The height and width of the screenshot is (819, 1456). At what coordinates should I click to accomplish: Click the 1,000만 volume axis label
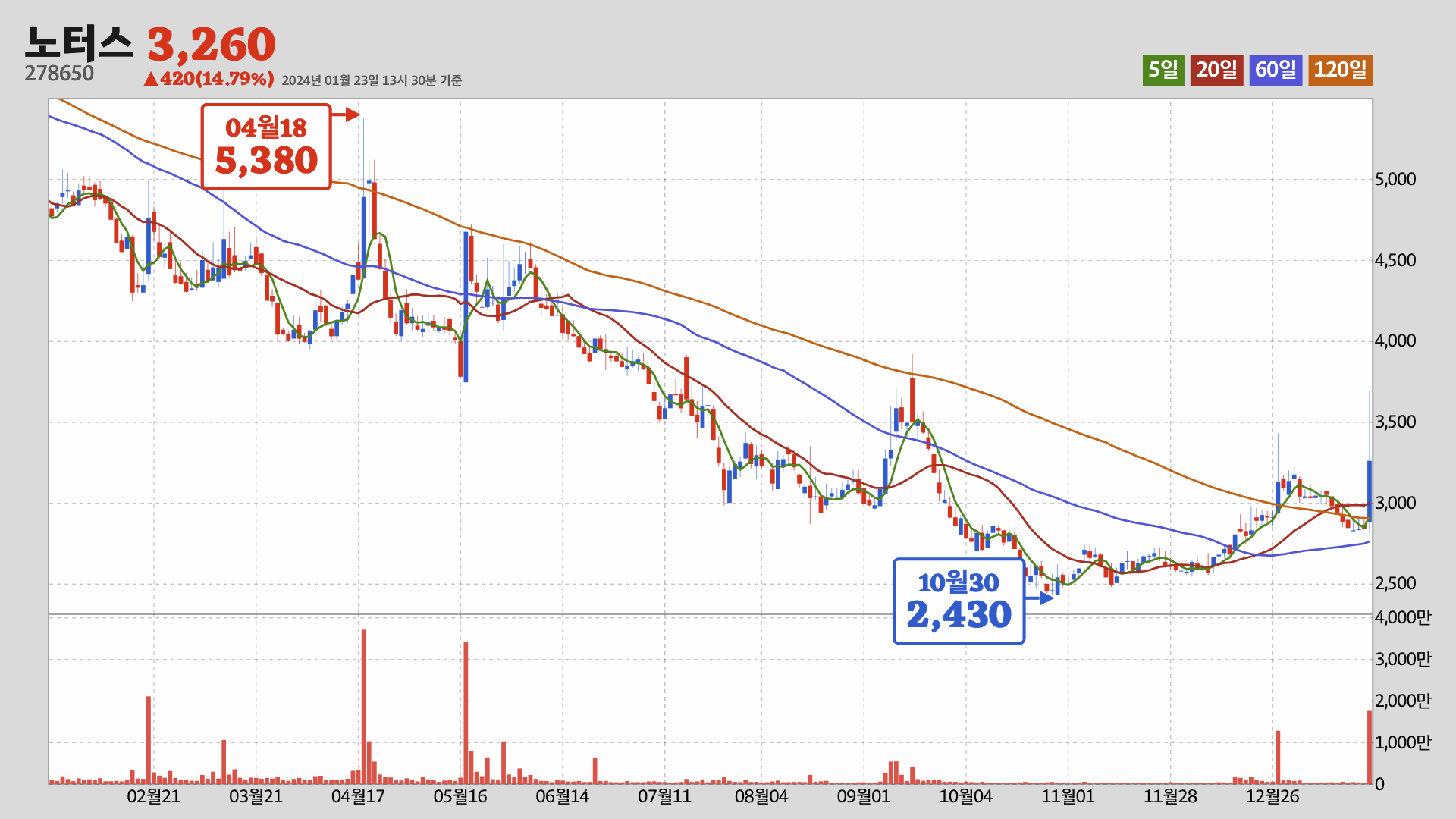pyautogui.click(x=1403, y=743)
